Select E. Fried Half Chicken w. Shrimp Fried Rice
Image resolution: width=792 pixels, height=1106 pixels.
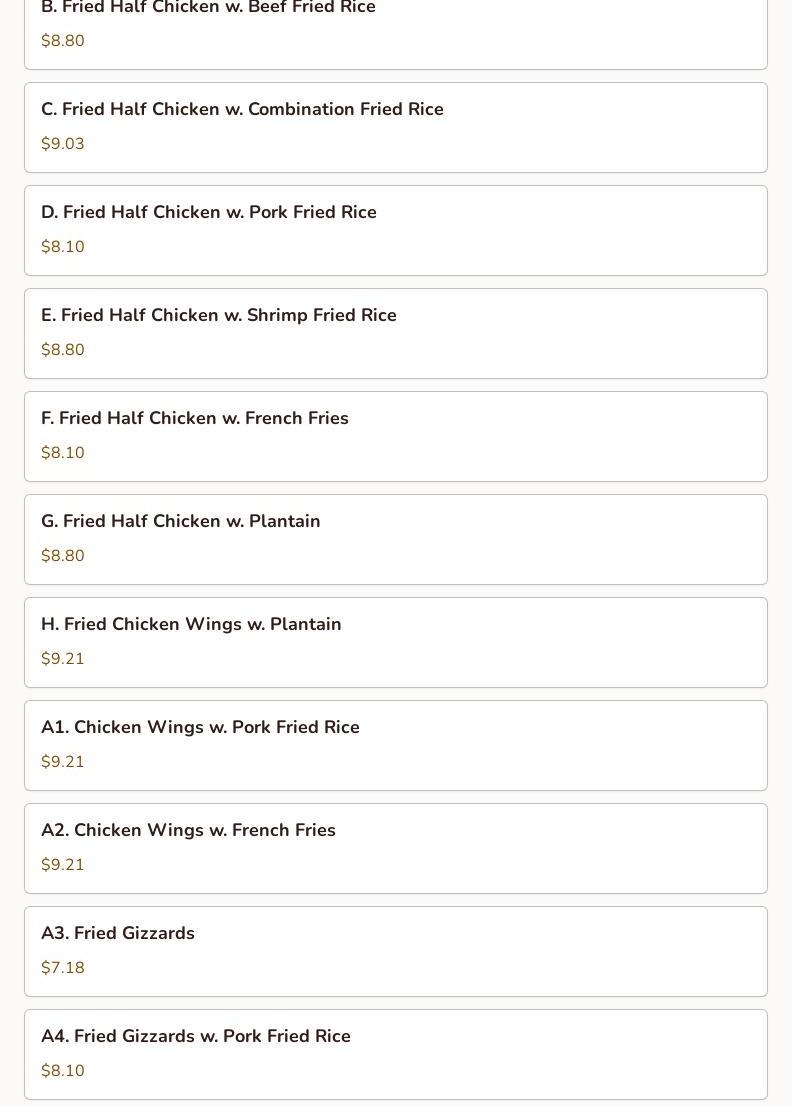click(396, 334)
